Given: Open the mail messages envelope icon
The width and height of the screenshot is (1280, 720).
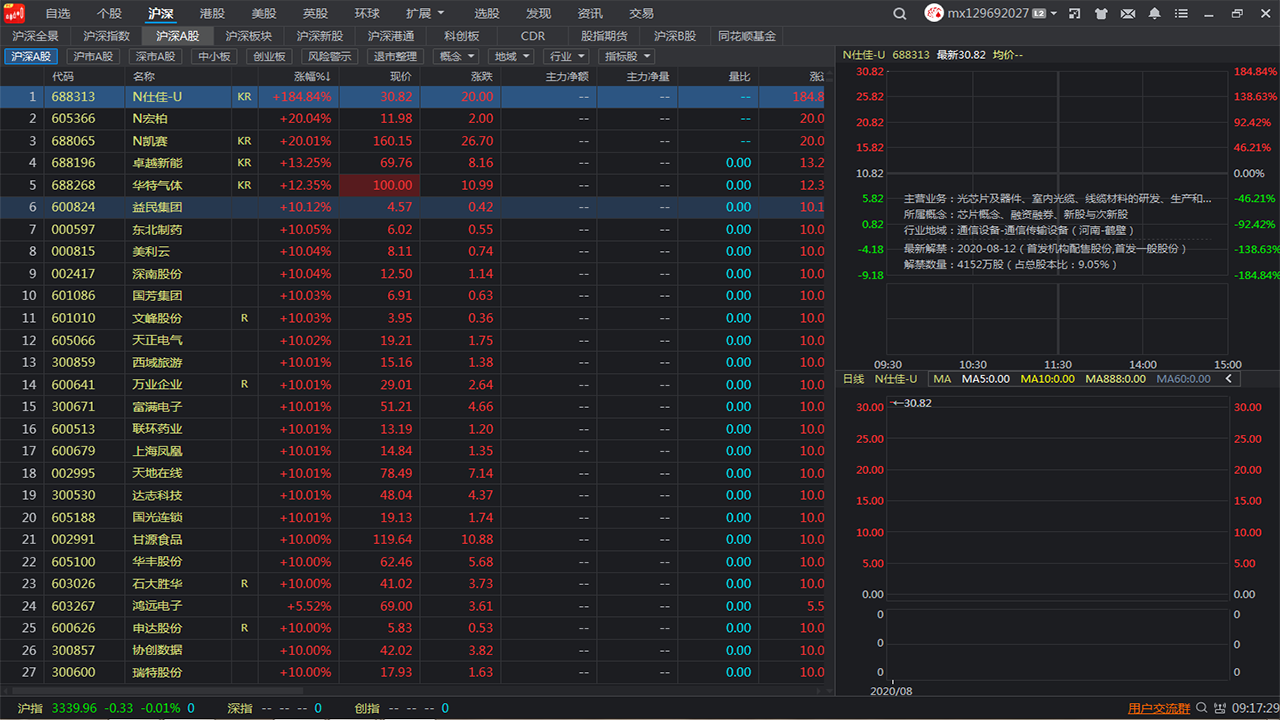Looking at the screenshot, I should coord(1128,13).
